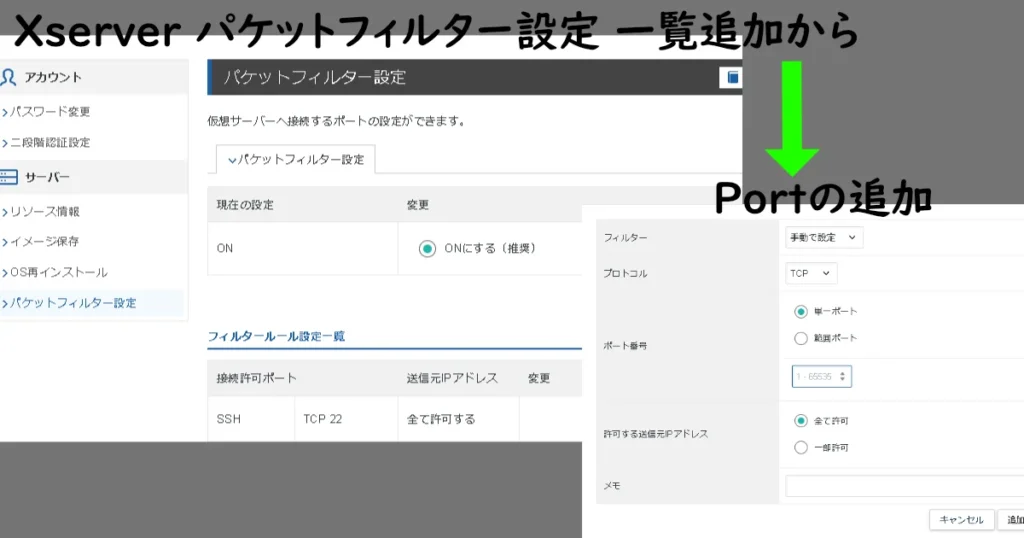The image size is (1024, 538).
Task: Select the 一部許可 radio button
Action: [801, 447]
